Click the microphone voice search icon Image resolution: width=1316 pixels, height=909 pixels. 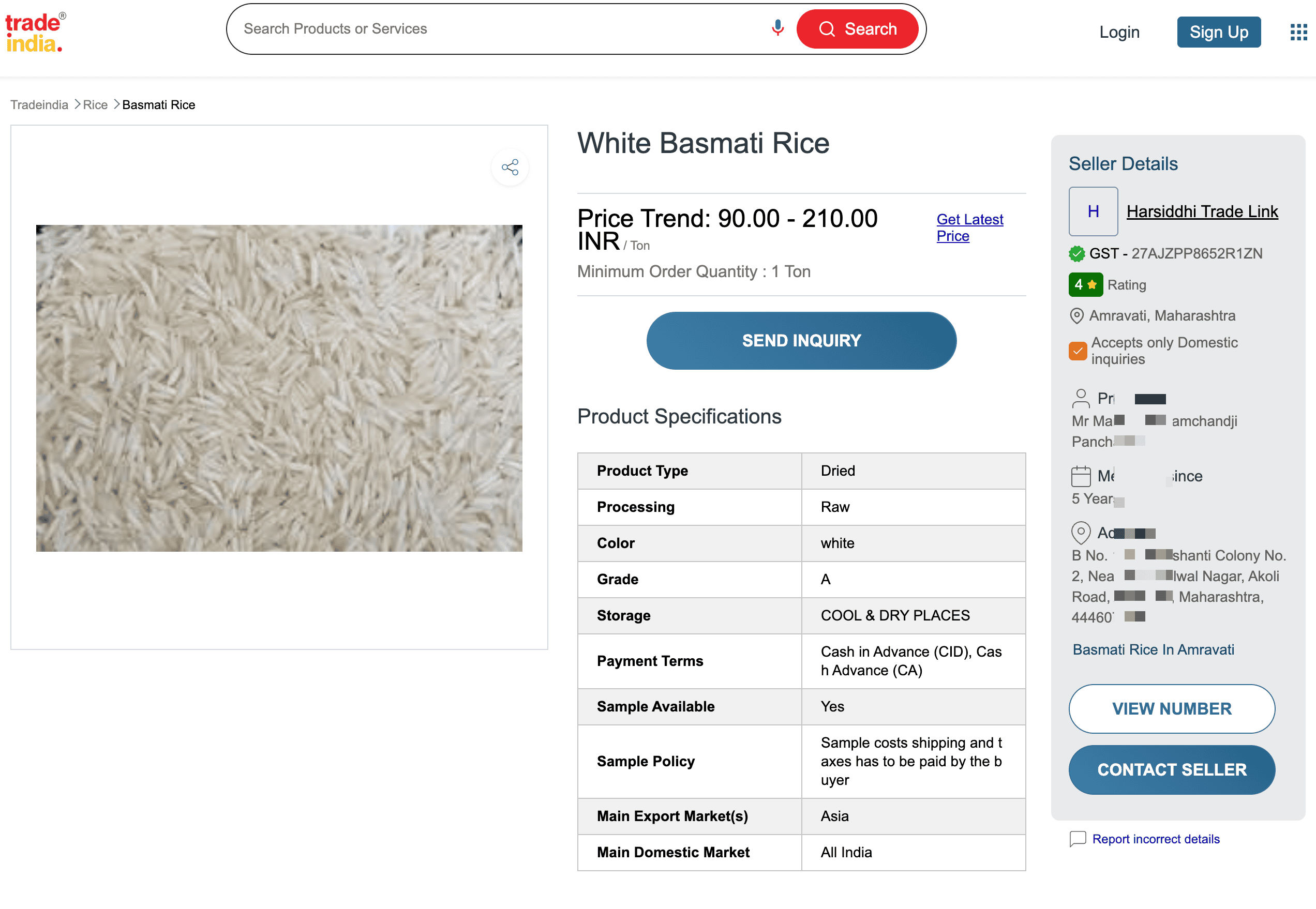pyautogui.click(x=777, y=28)
